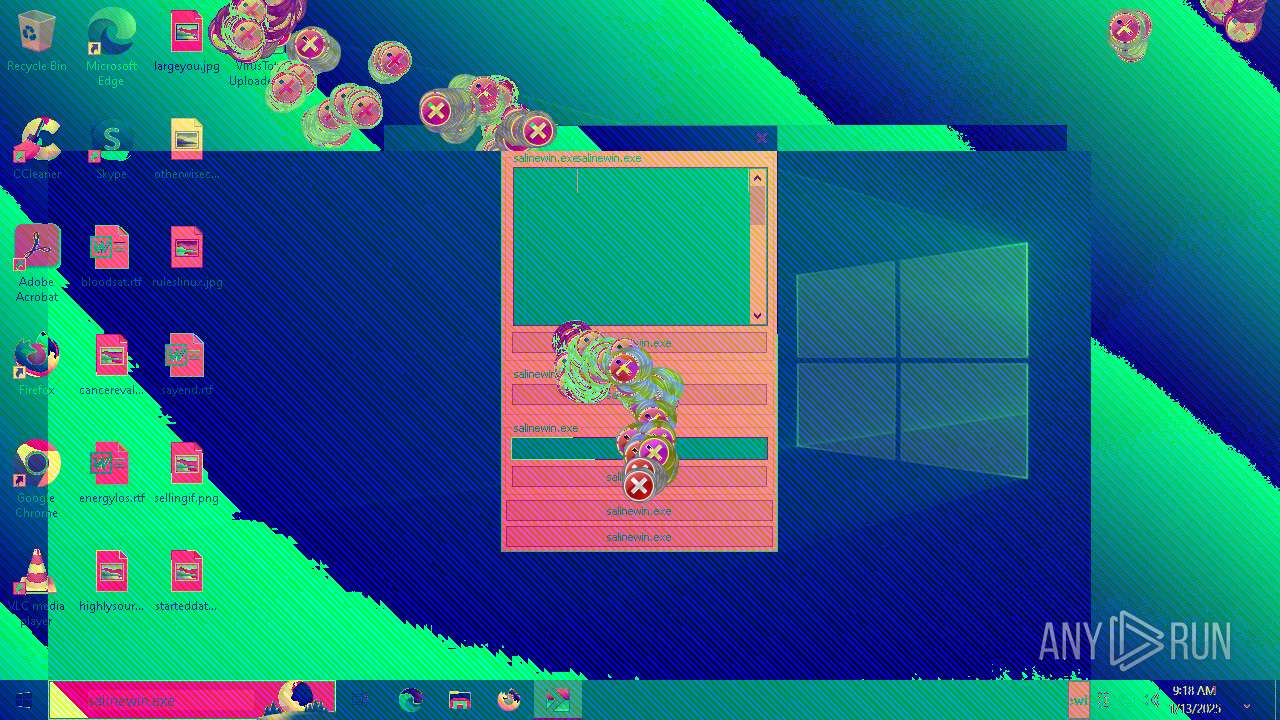Viewport: 1280px width, 720px height.
Task: Open Microsoft Edge from the taskbar
Action: pos(410,700)
